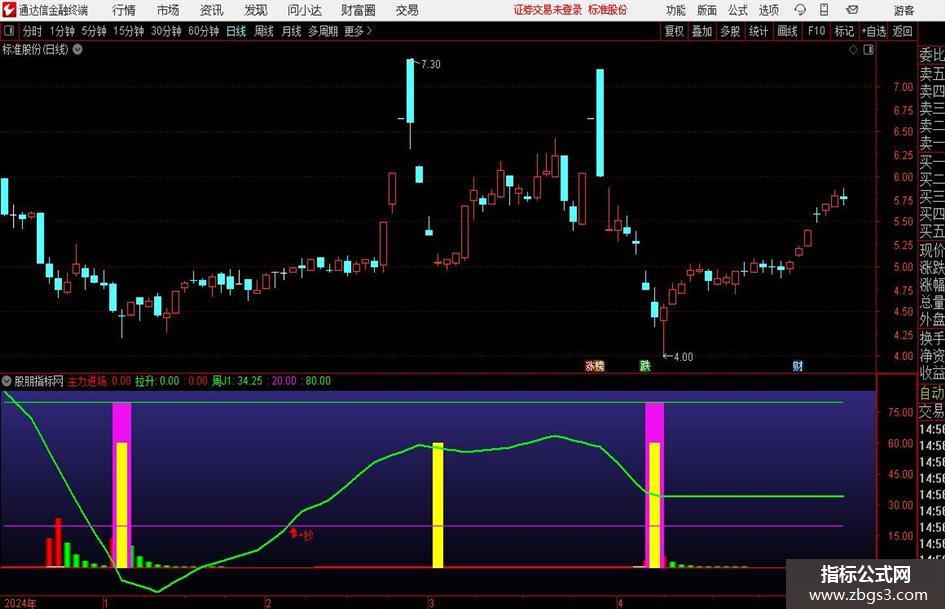Click the green 跌 marker on the chart

point(645,365)
